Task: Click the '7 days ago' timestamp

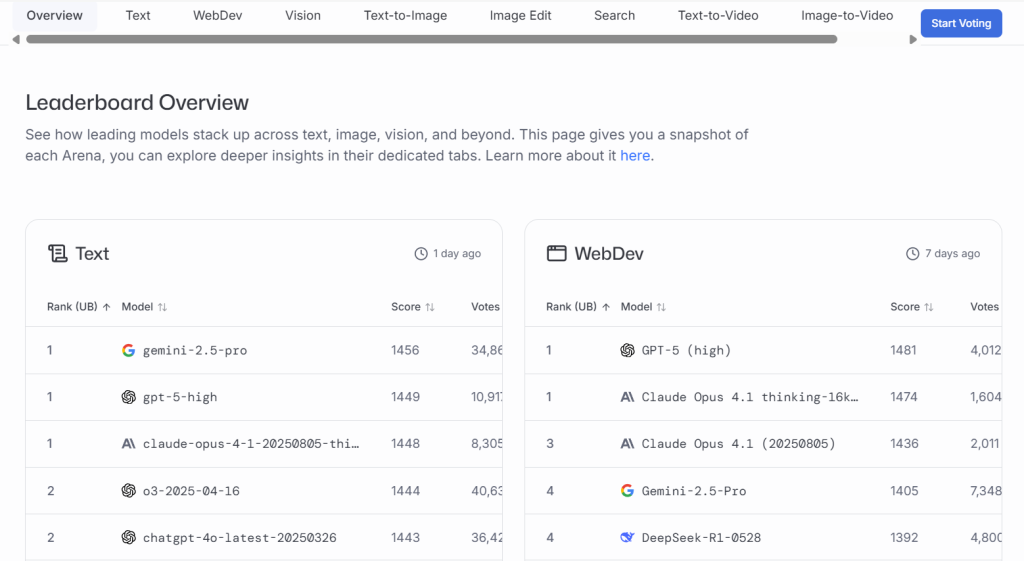Action: pyautogui.click(x=952, y=253)
